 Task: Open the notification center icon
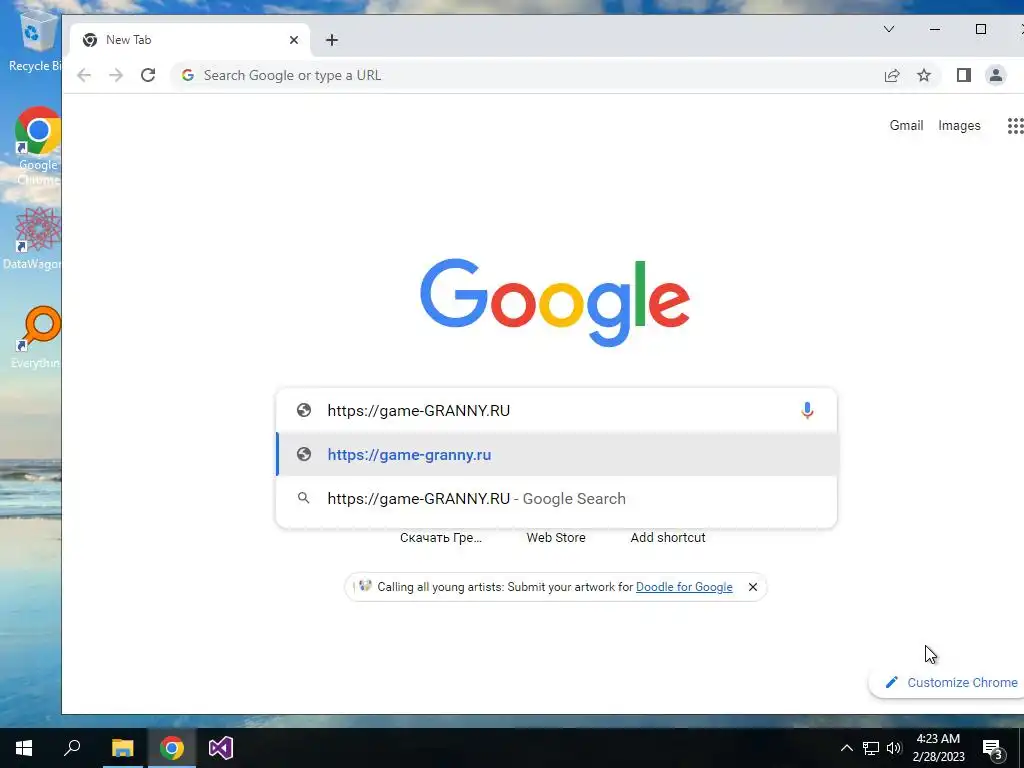993,749
